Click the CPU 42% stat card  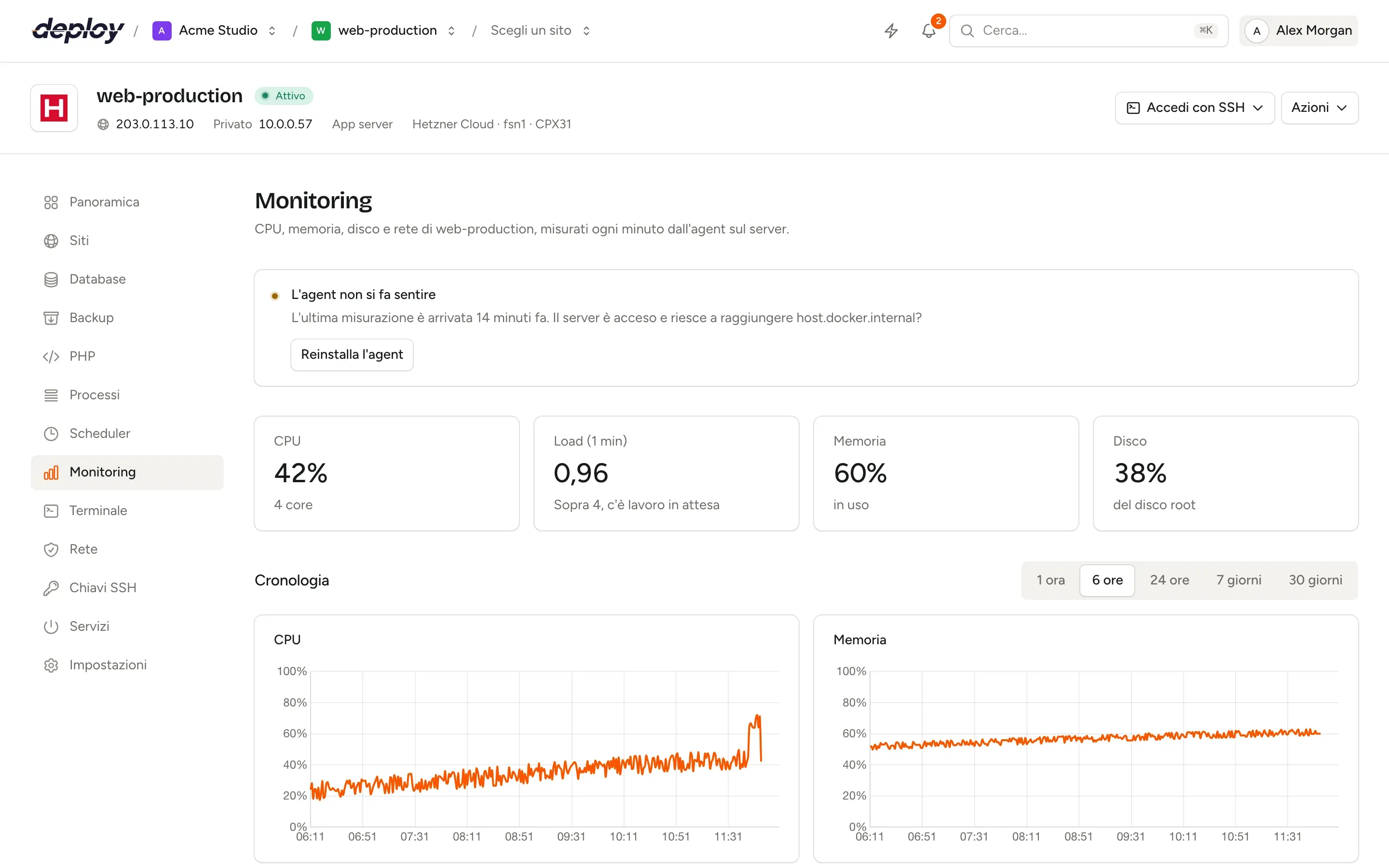coord(387,474)
